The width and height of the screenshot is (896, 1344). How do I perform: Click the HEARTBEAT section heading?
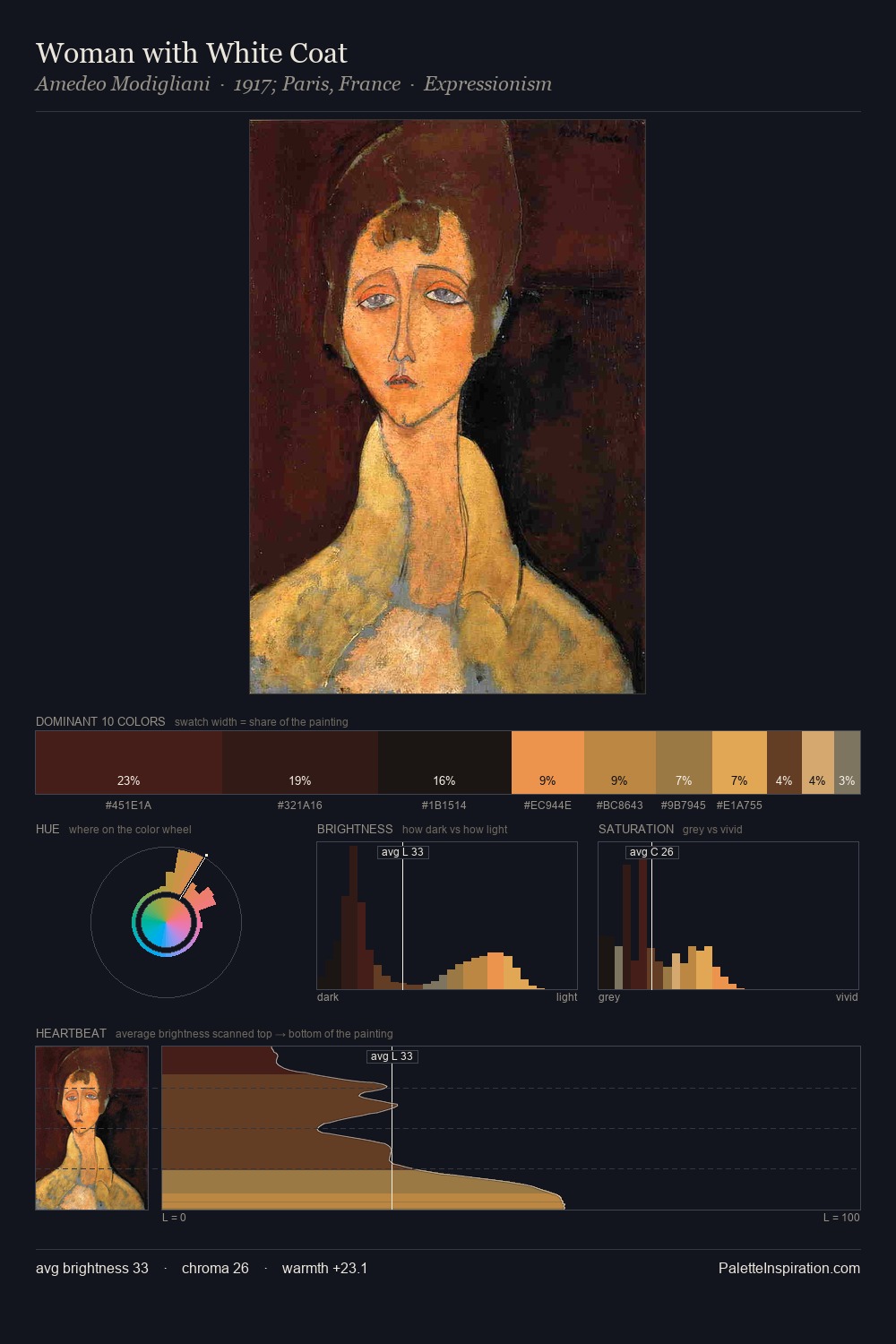click(x=71, y=1033)
